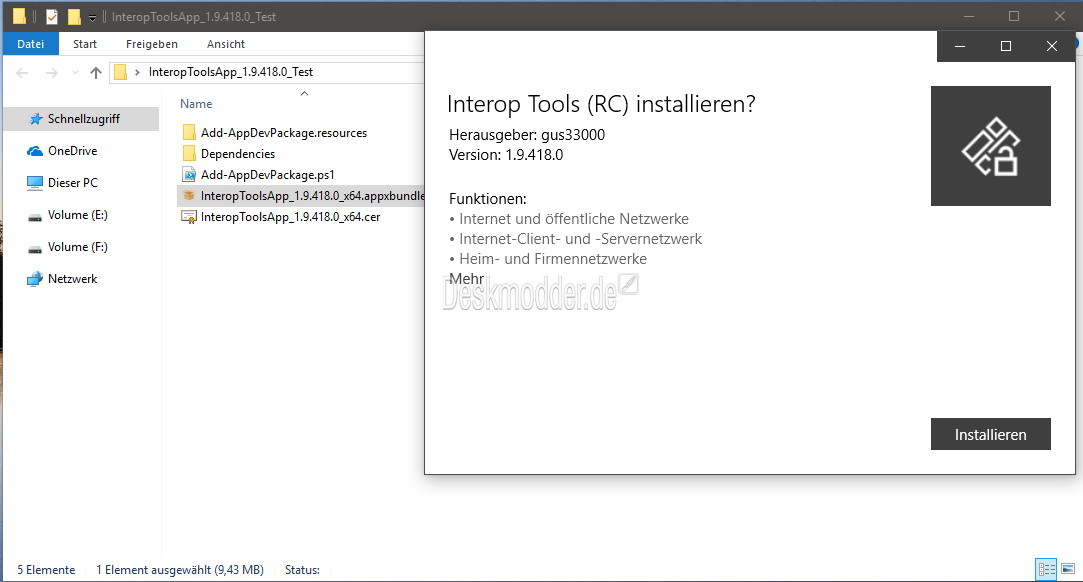Click the Interop Tools app logo tile
This screenshot has height=582, width=1083.
coord(990,146)
